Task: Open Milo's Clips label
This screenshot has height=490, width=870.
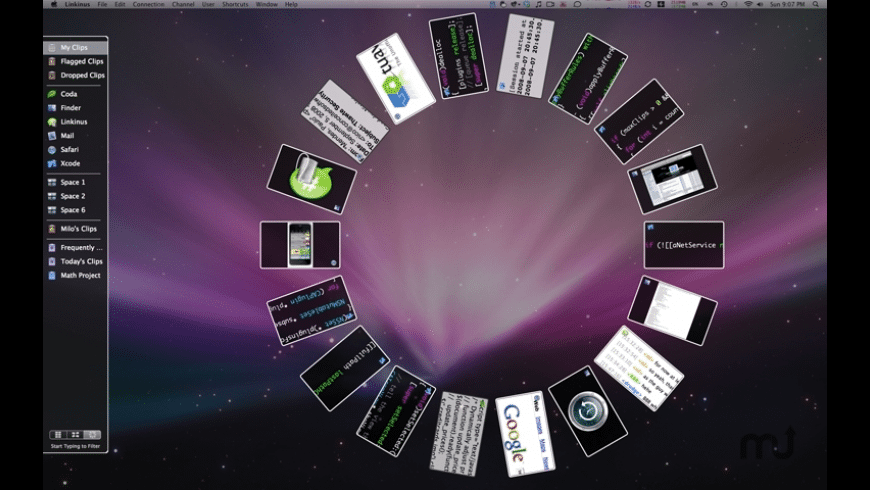Action: (78, 229)
